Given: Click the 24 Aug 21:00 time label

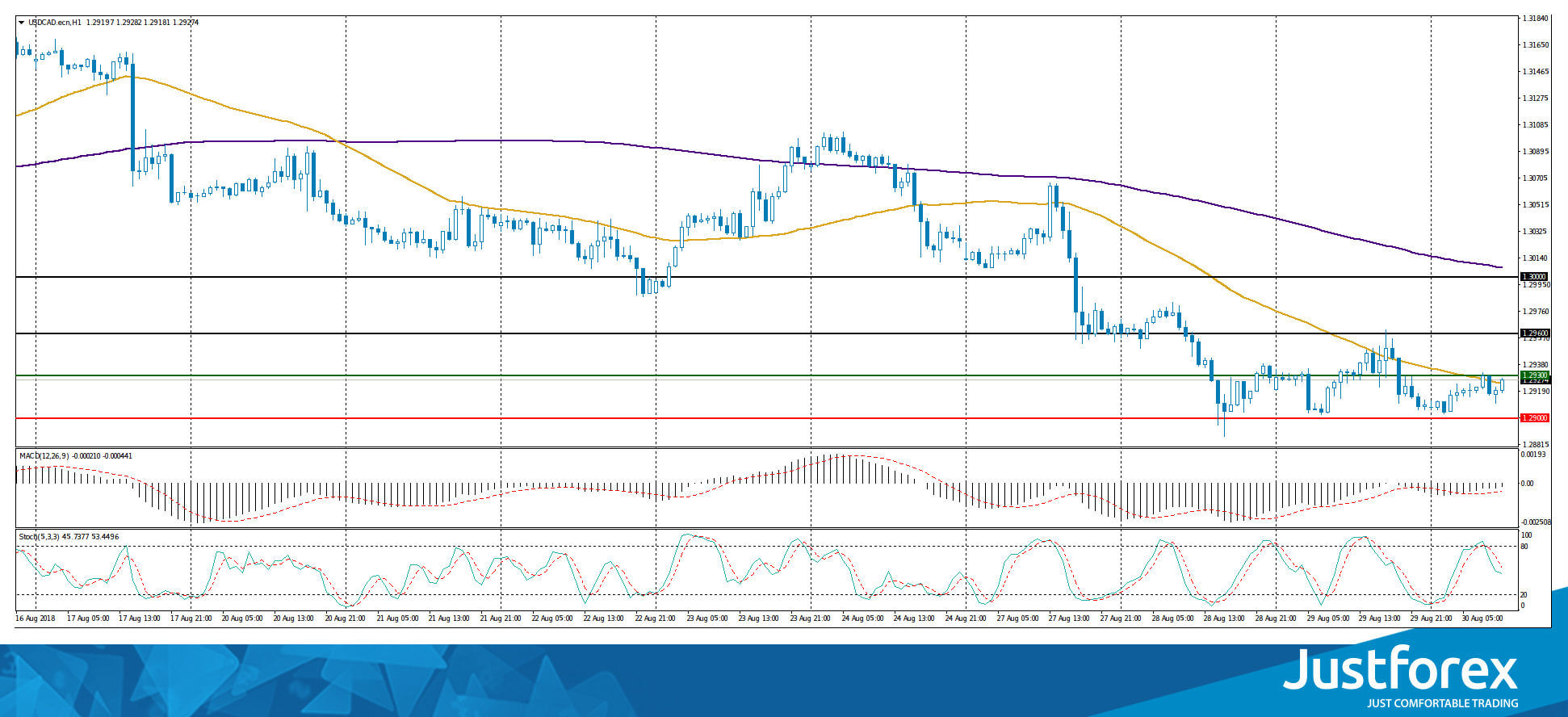Looking at the screenshot, I should (966, 618).
